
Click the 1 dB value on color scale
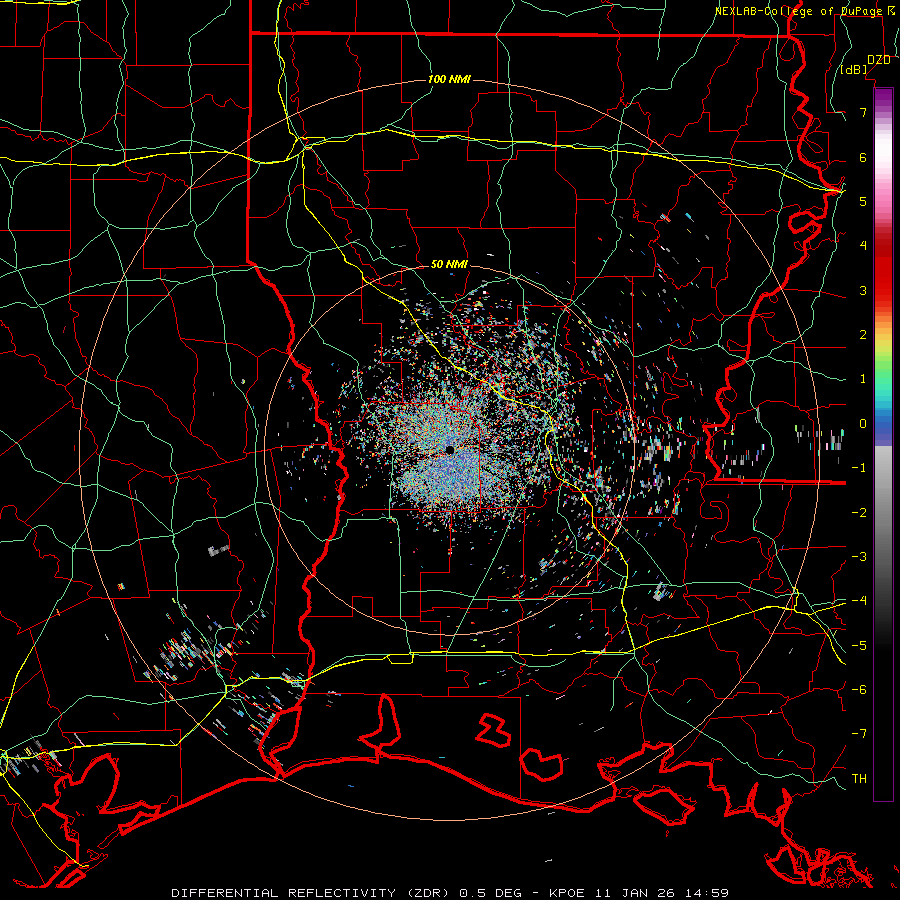coord(863,379)
